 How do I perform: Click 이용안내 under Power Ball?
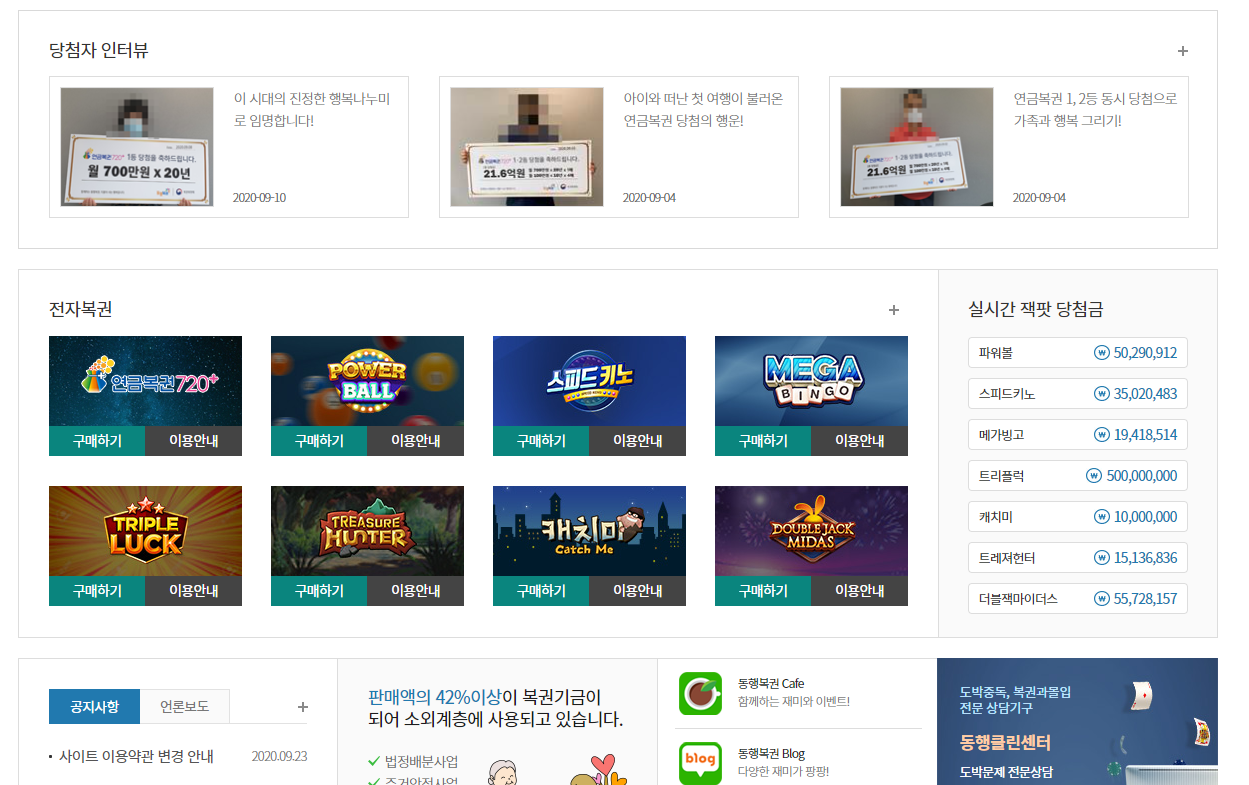pos(415,441)
